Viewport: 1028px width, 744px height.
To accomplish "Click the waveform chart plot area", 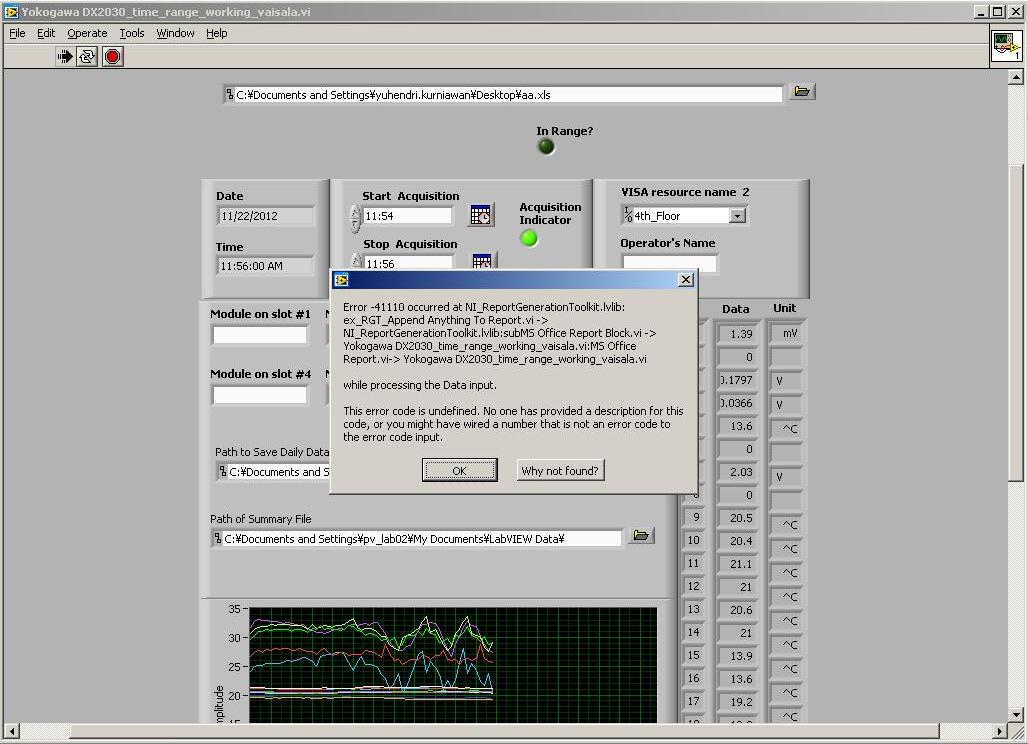I will (453, 665).
